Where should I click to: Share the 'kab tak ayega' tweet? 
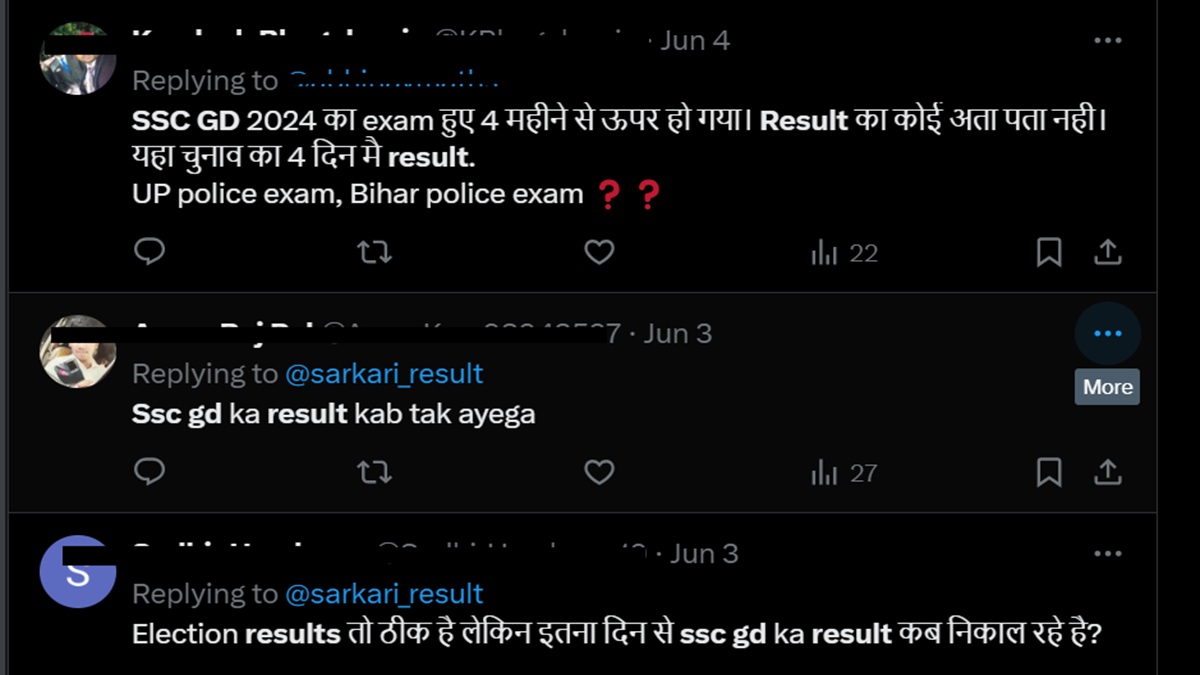pyautogui.click(x=1107, y=472)
